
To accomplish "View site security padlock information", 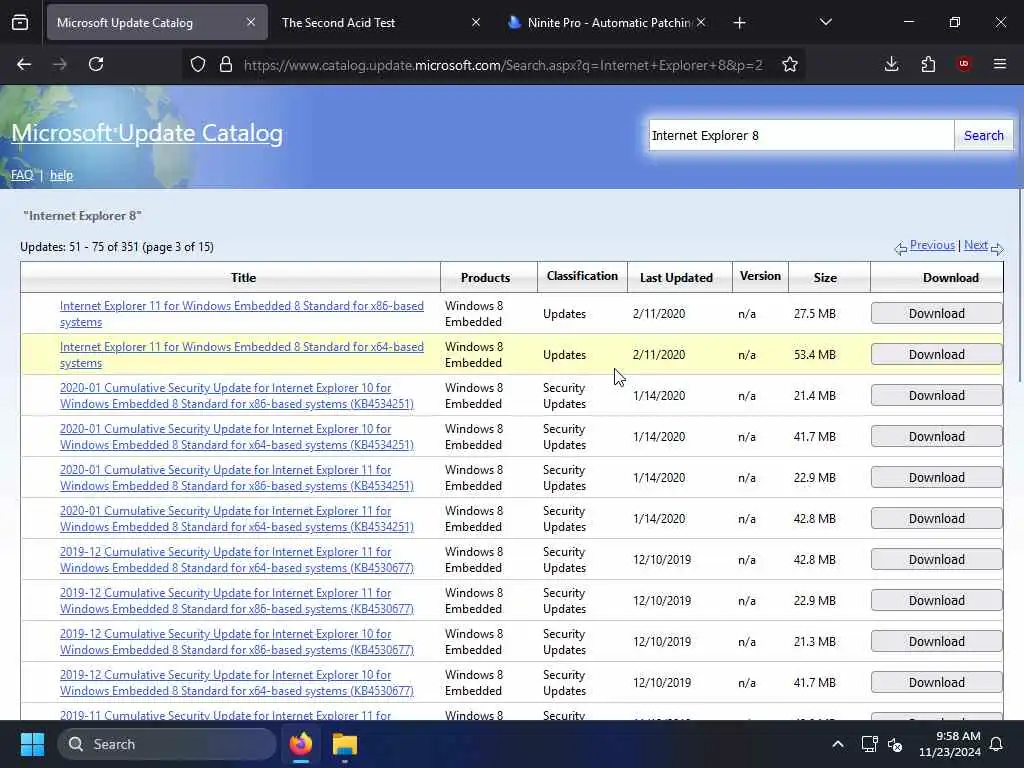I will (226, 64).
